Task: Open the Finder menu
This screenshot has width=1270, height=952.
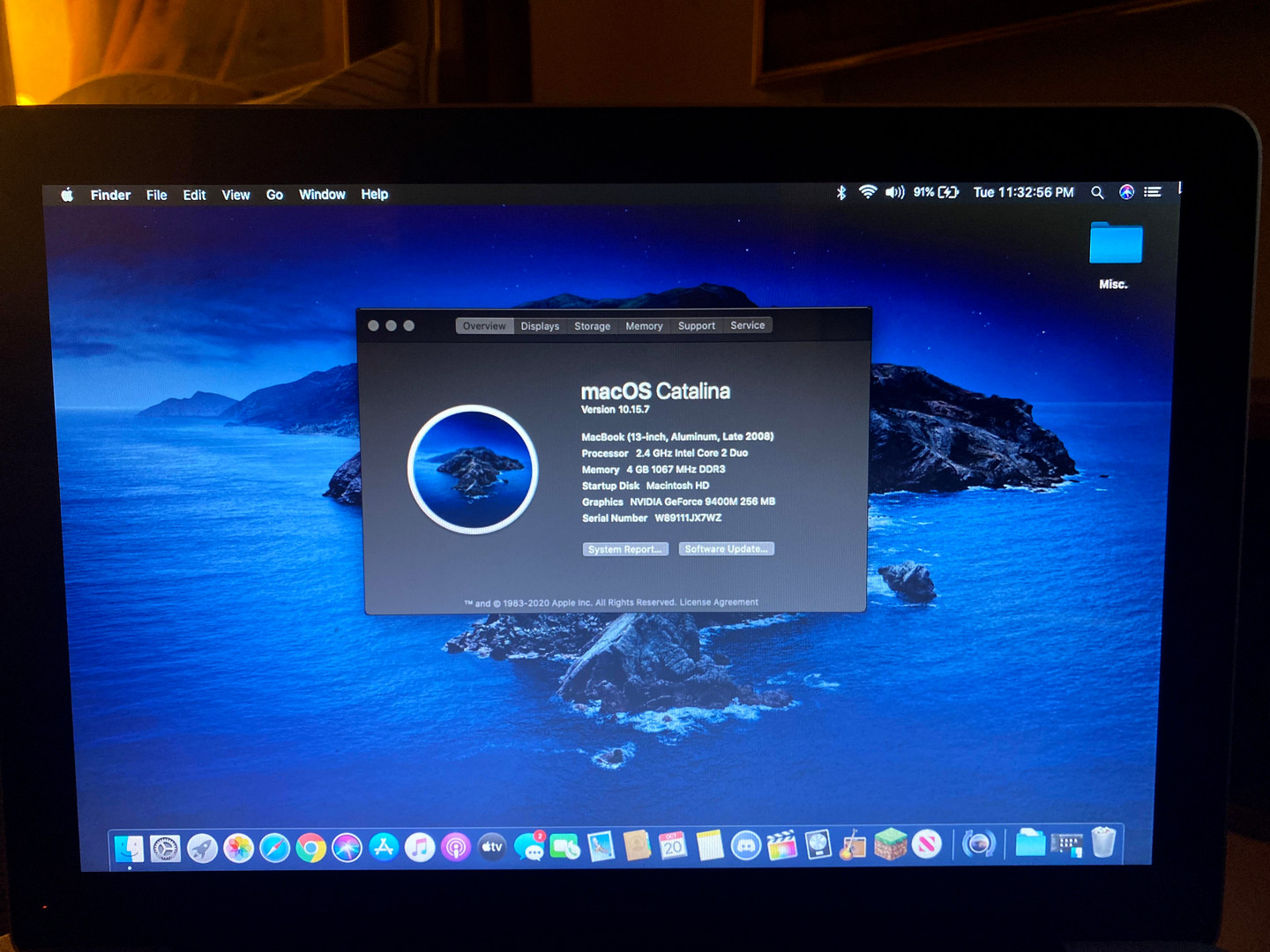Action: click(110, 195)
